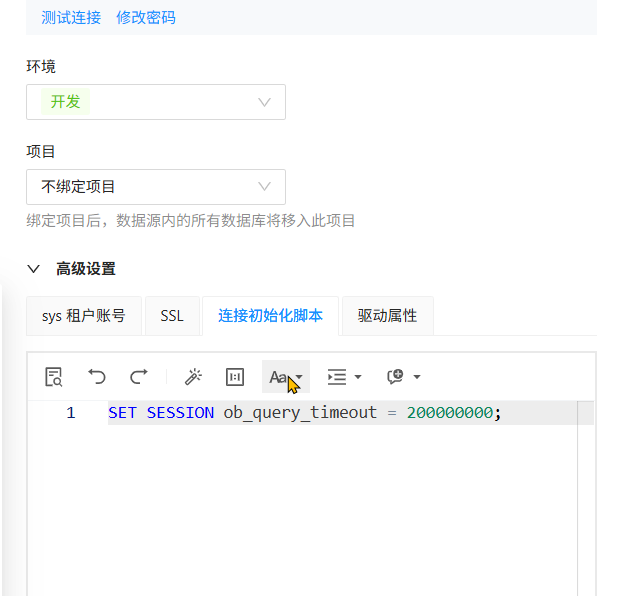
Task: Click the IN value conversion icon
Action: point(235,377)
